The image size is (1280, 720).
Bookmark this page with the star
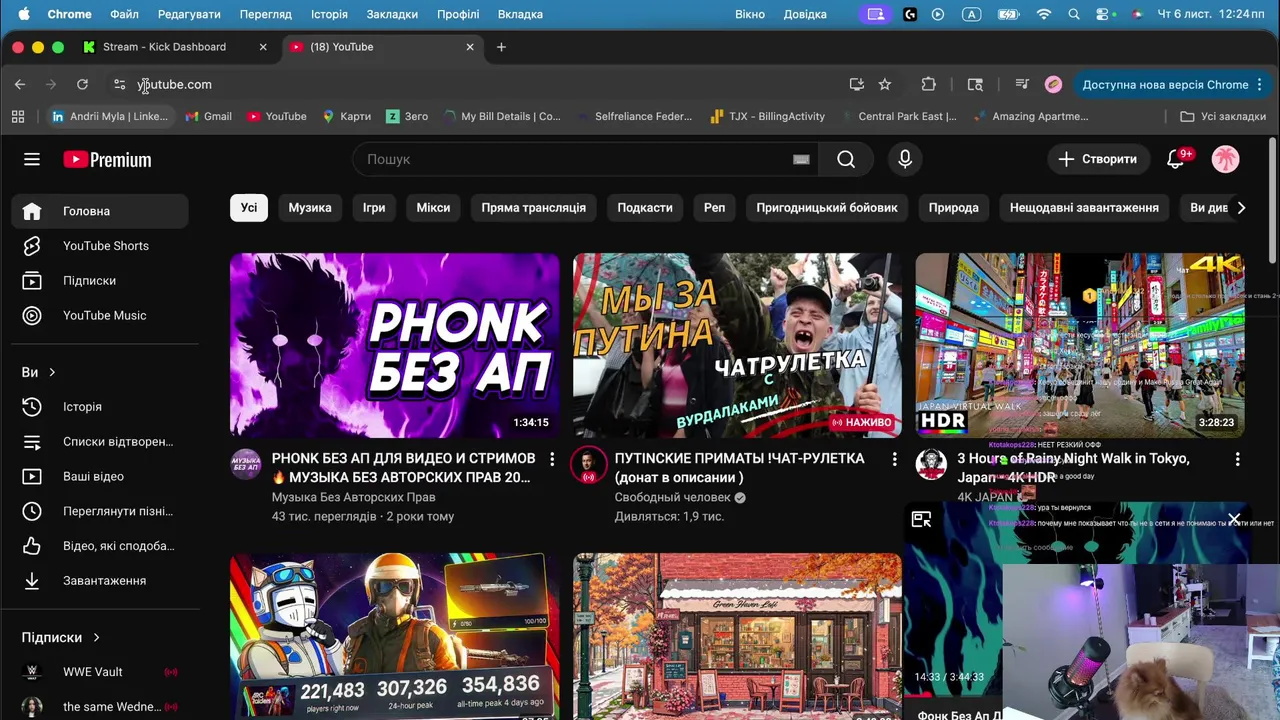[885, 85]
